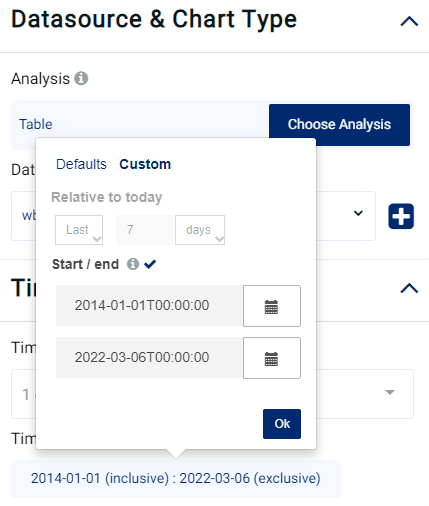The height and width of the screenshot is (506, 429).
Task: Click the Table analysis link
Action: pos(36,124)
